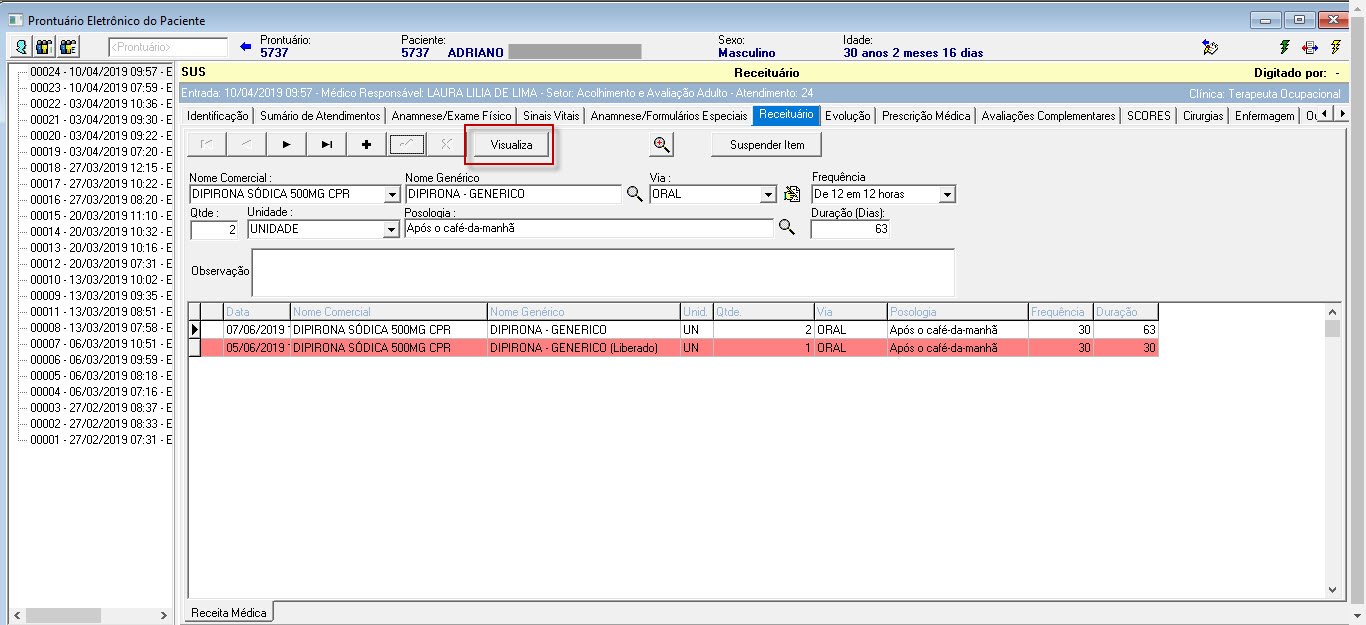Go to the next prescription record

click(286, 144)
